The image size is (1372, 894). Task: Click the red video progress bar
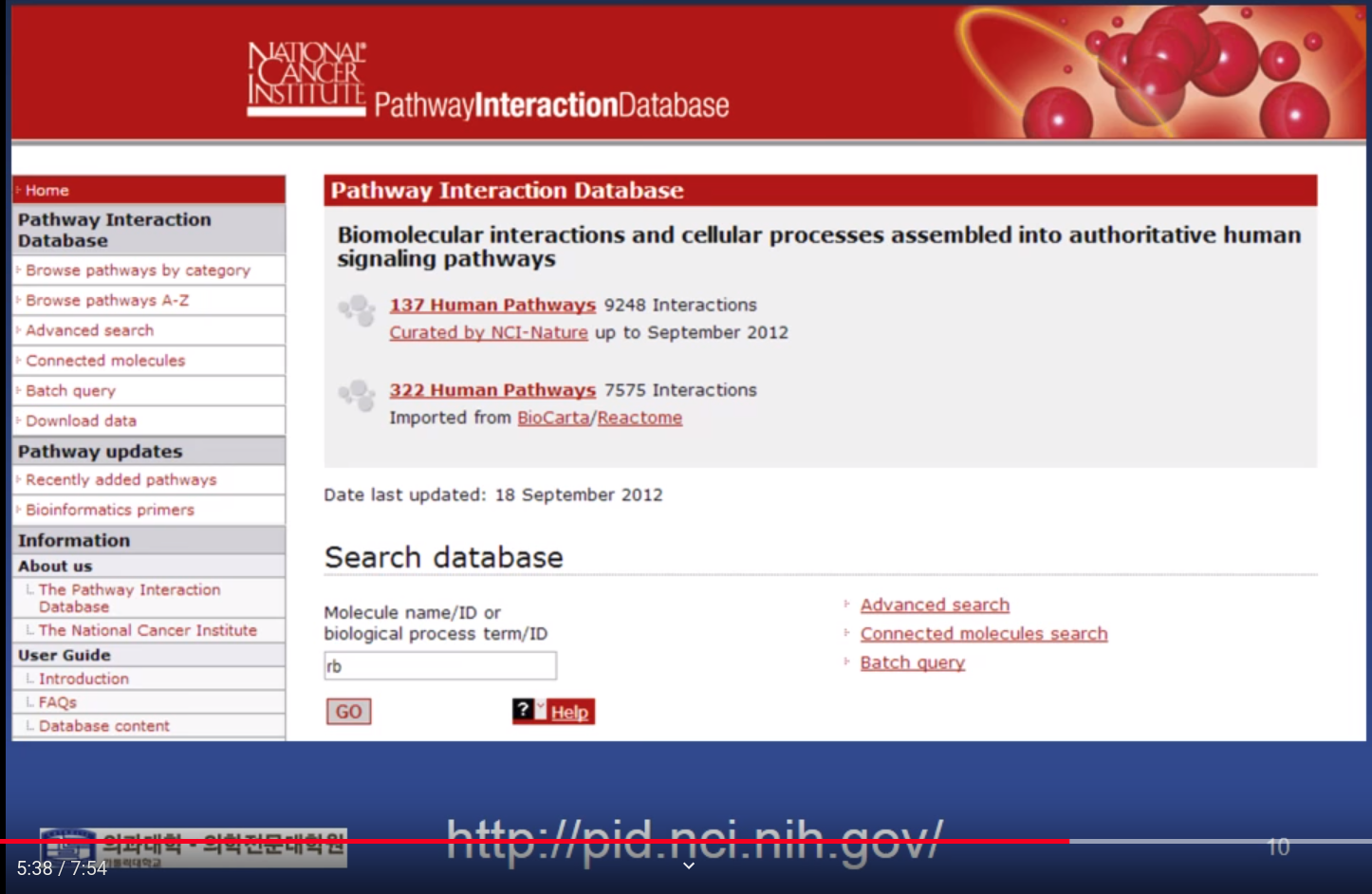pos(534,841)
